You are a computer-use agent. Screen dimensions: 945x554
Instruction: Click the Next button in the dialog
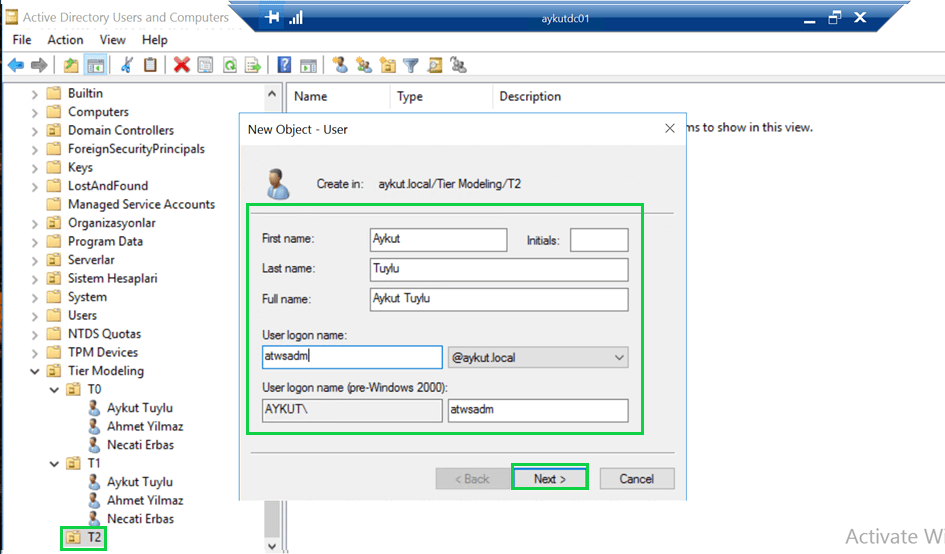549,479
